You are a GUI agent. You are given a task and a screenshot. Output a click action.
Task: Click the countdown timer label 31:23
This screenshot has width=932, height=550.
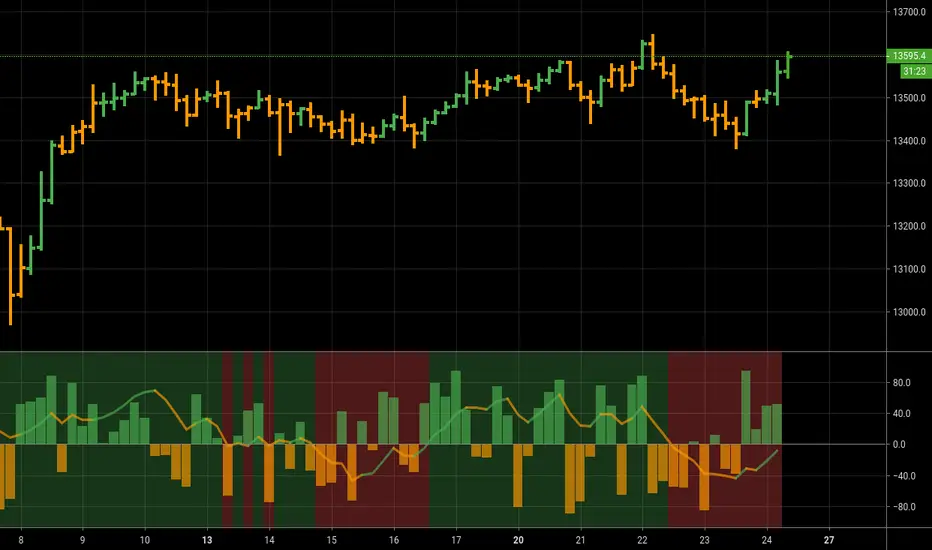[914, 71]
